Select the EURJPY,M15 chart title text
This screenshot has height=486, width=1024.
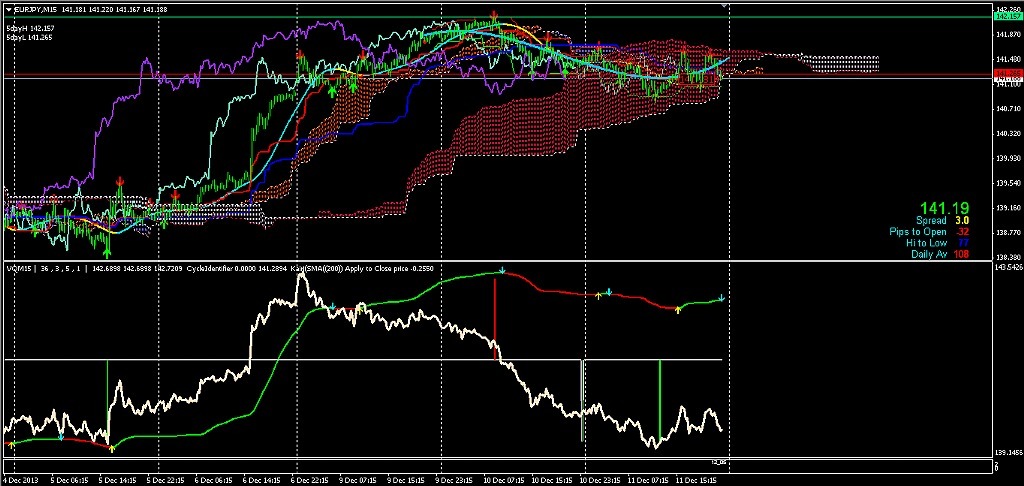click(x=36, y=8)
